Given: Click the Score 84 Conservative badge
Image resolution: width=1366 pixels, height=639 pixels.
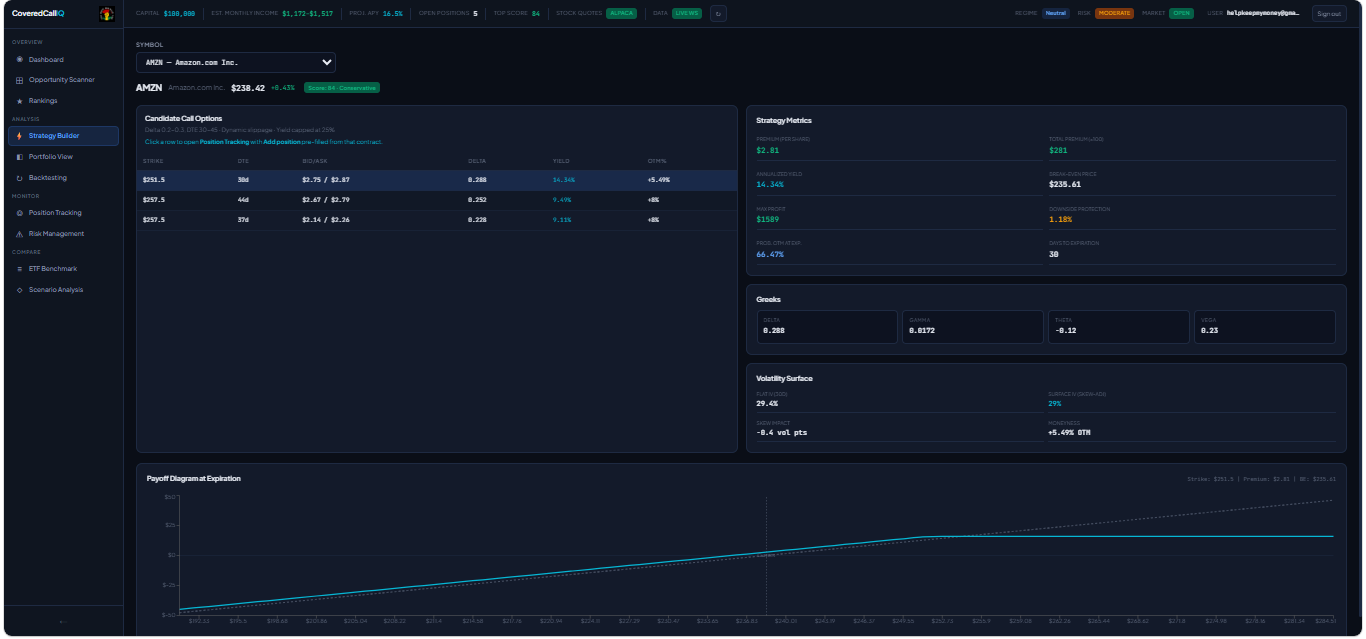Looking at the screenshot, I should (x=342, y=88).
